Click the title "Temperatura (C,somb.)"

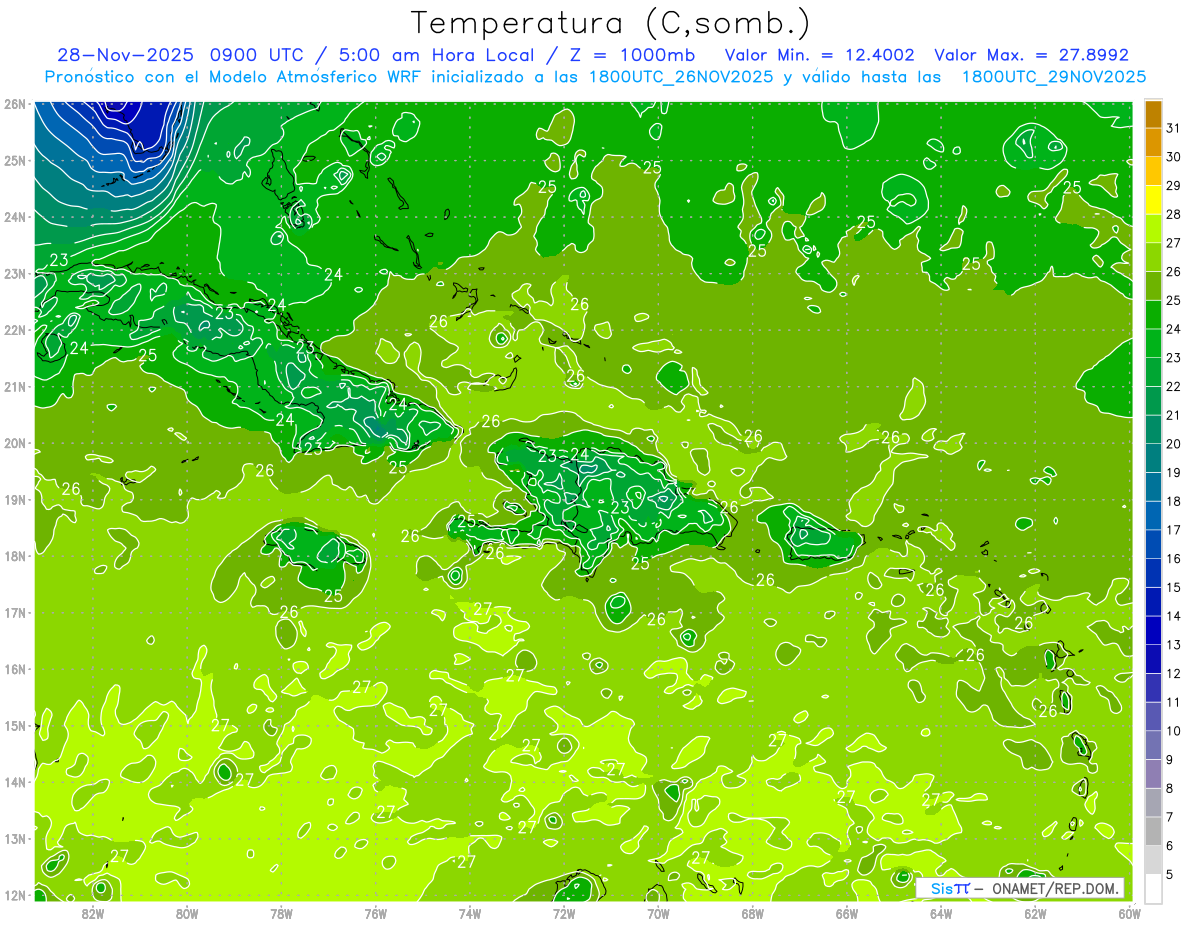tap(611, 24)
